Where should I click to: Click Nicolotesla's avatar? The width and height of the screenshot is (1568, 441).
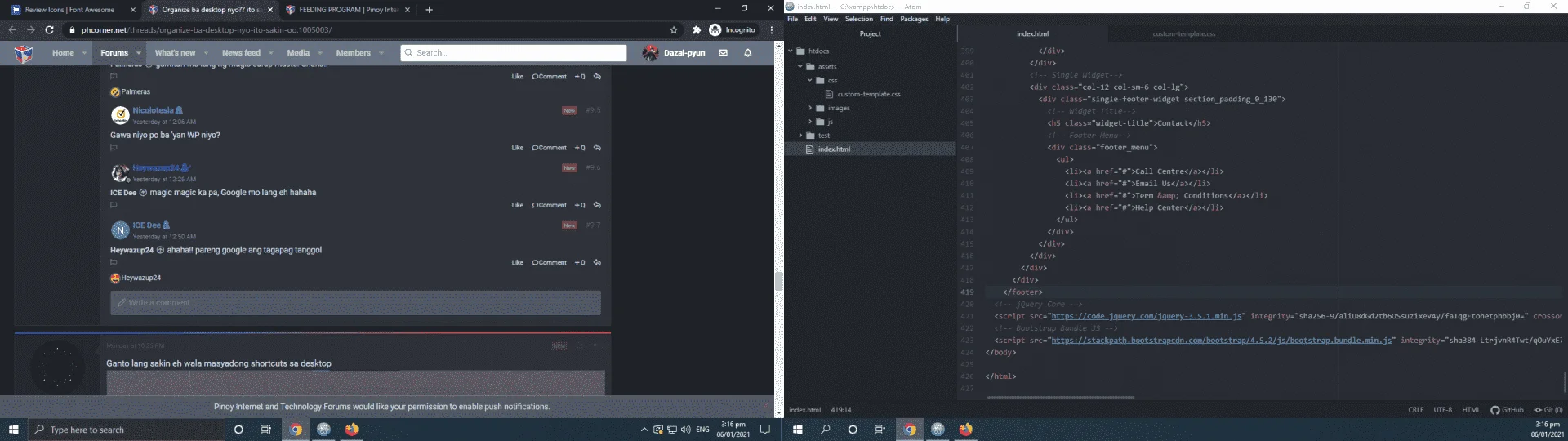point(120,115)
